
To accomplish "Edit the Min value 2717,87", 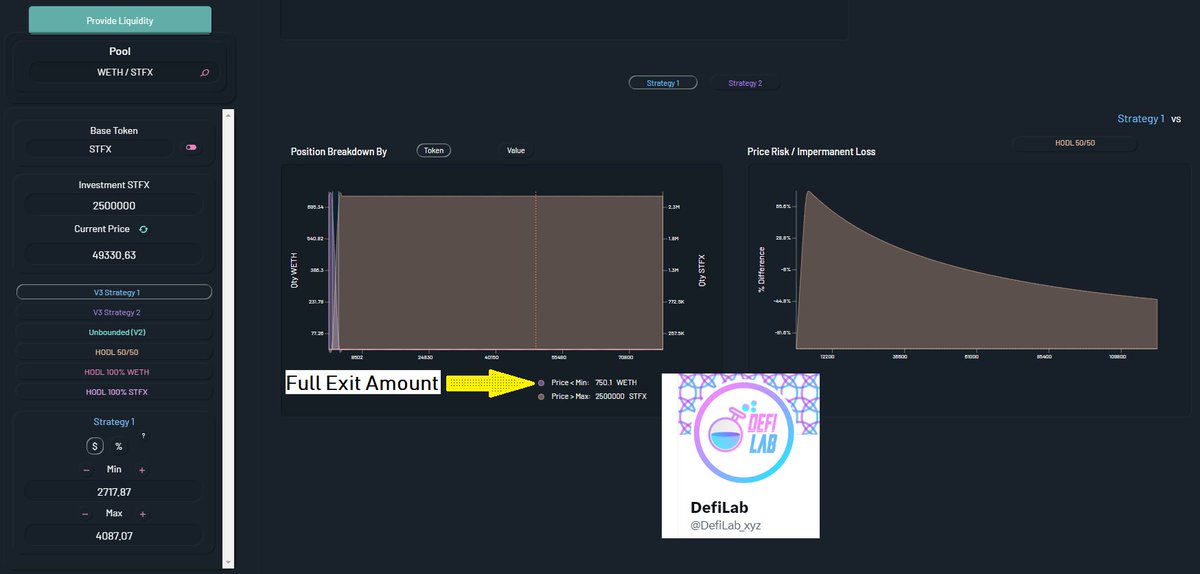I will pyautogui.click(x=114, y=492).
